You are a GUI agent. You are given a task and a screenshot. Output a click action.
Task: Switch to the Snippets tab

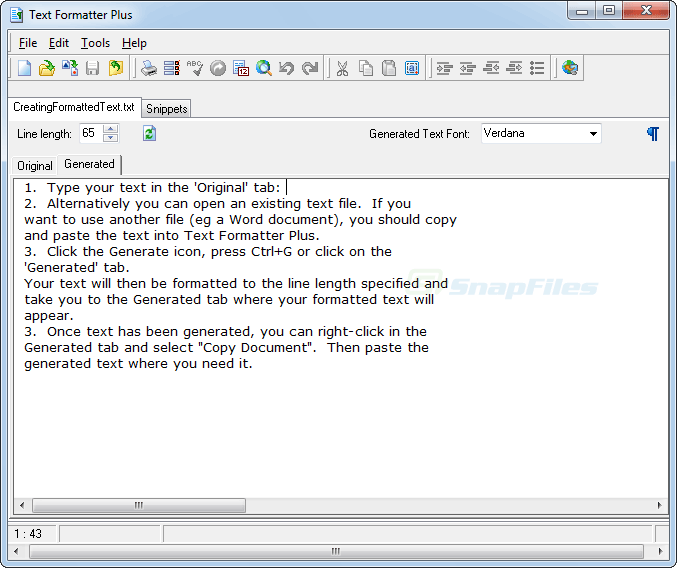tap(167, 109)
